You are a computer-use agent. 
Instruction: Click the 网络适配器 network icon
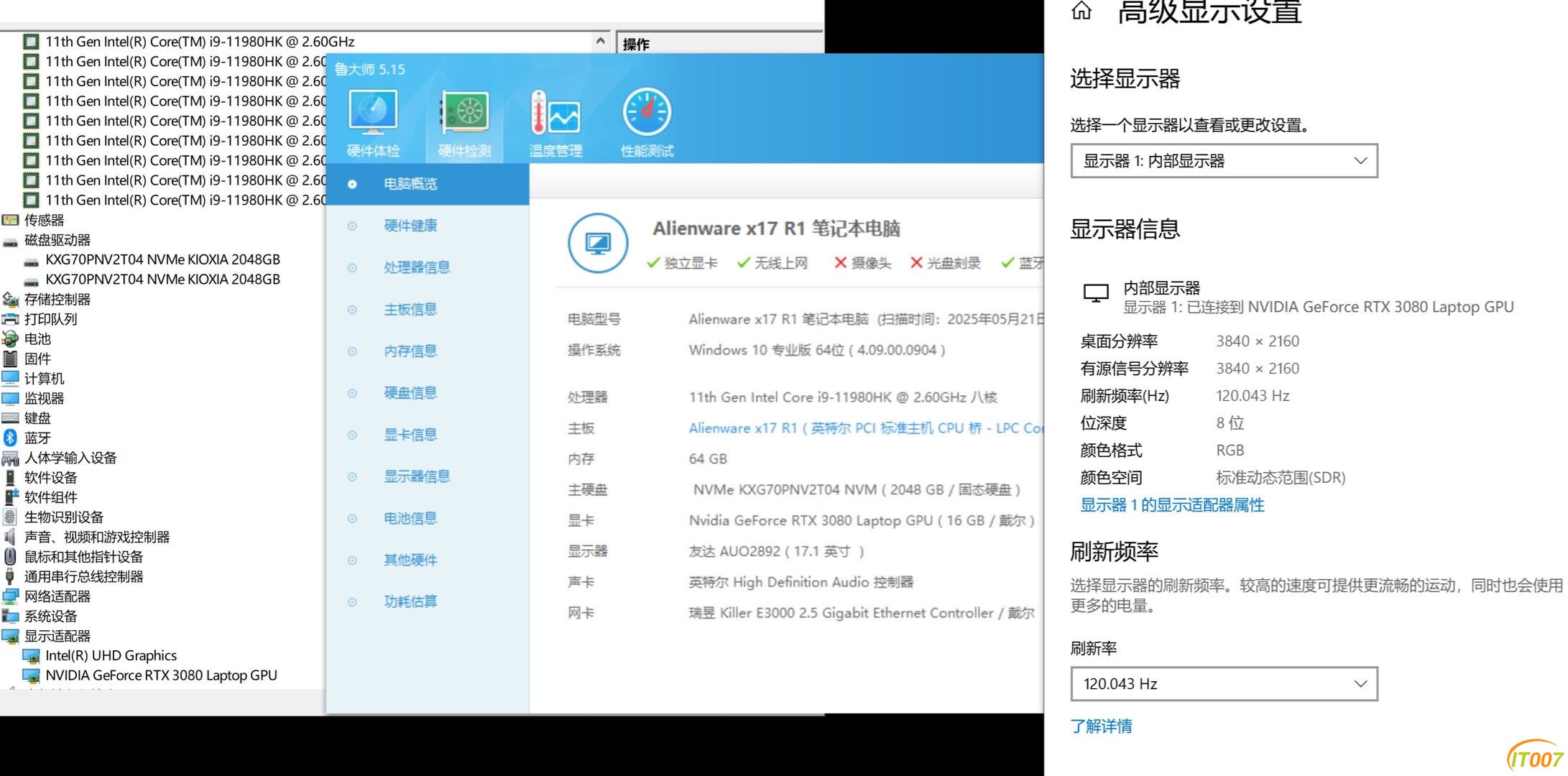pyautogui.click(x=10, y=596)
